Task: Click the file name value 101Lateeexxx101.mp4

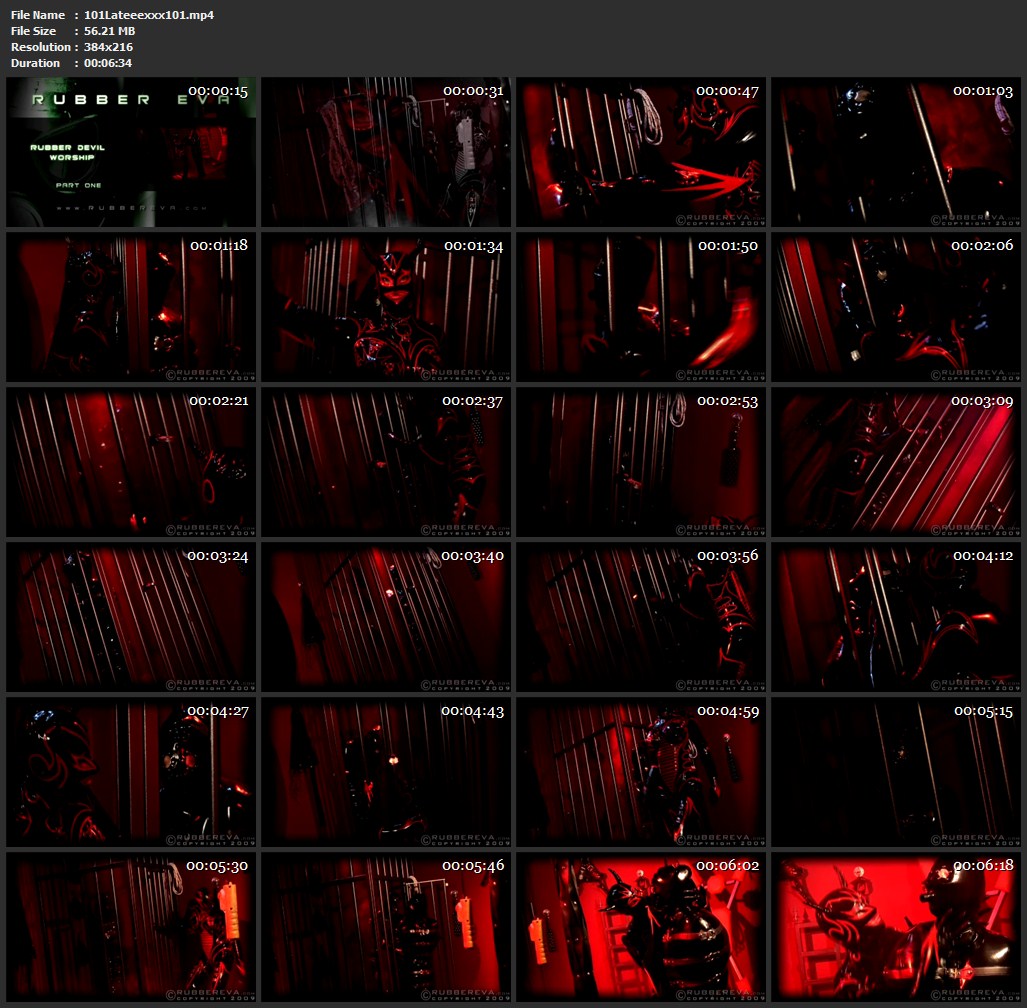Action: pyautogui.click(x=149, y=14)
